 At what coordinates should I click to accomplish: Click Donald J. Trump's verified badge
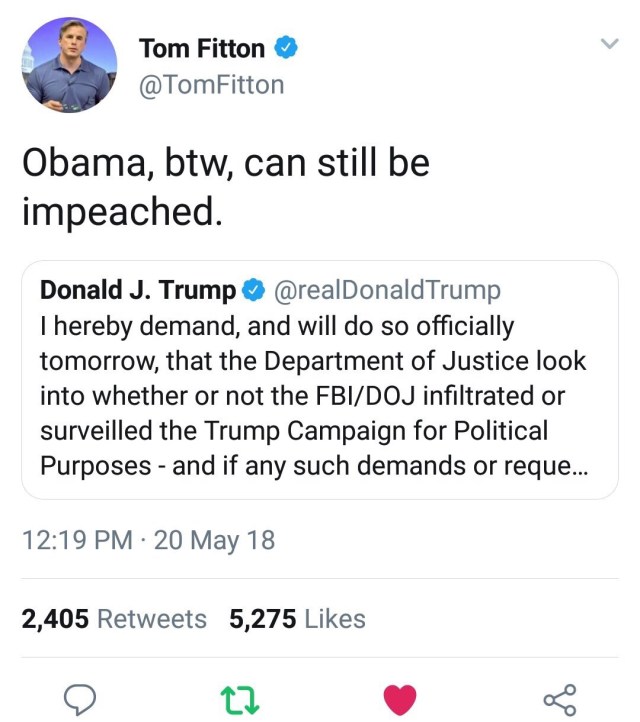tap(254, 291)
